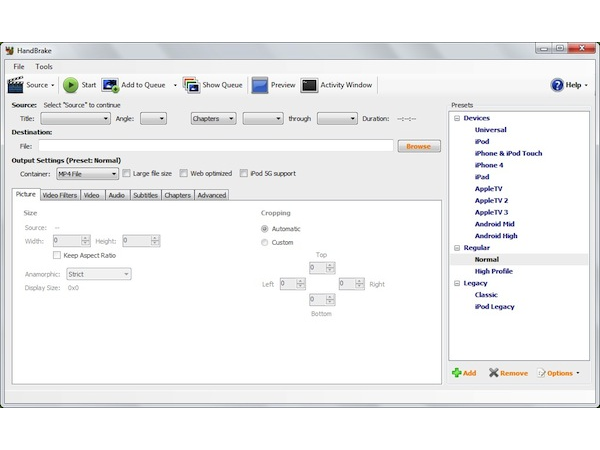The width and height of the screenshot is (600, 450).
Task: Open the Chapters range type dropdown
Action: [x=214, y=119]
